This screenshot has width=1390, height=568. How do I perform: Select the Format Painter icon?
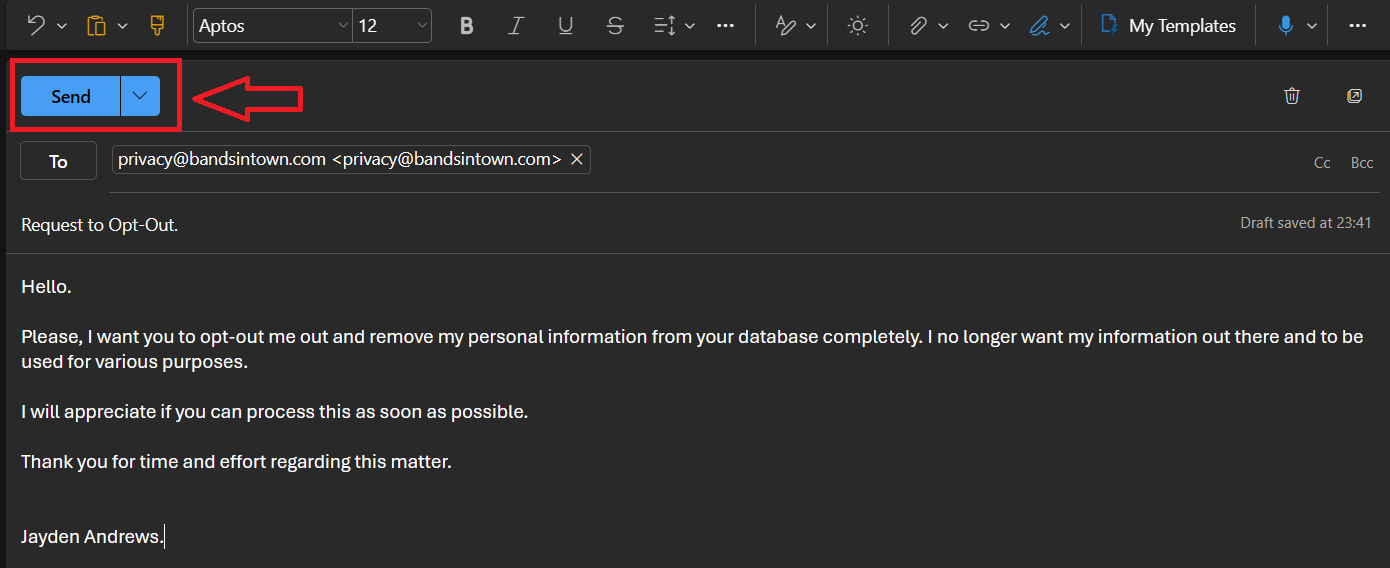click(x=157, y=26)
